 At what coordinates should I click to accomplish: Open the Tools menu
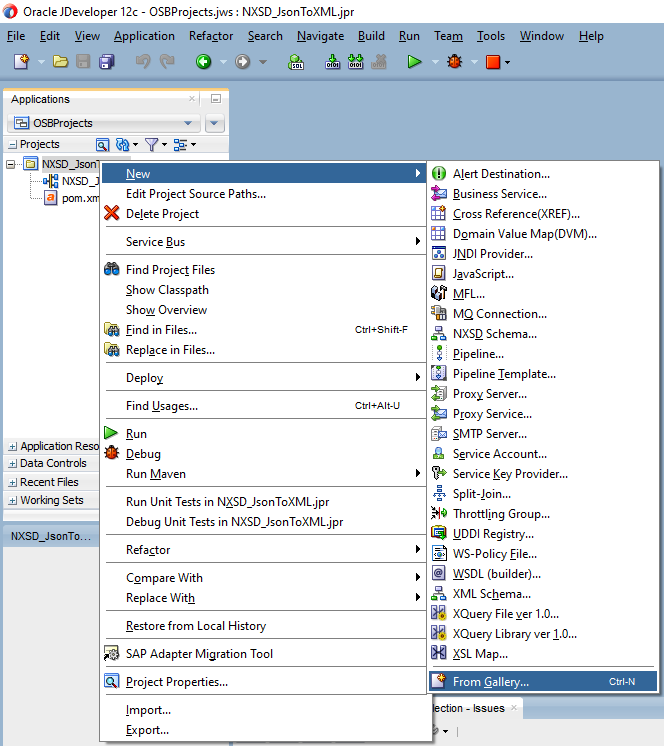click(490, 36)
